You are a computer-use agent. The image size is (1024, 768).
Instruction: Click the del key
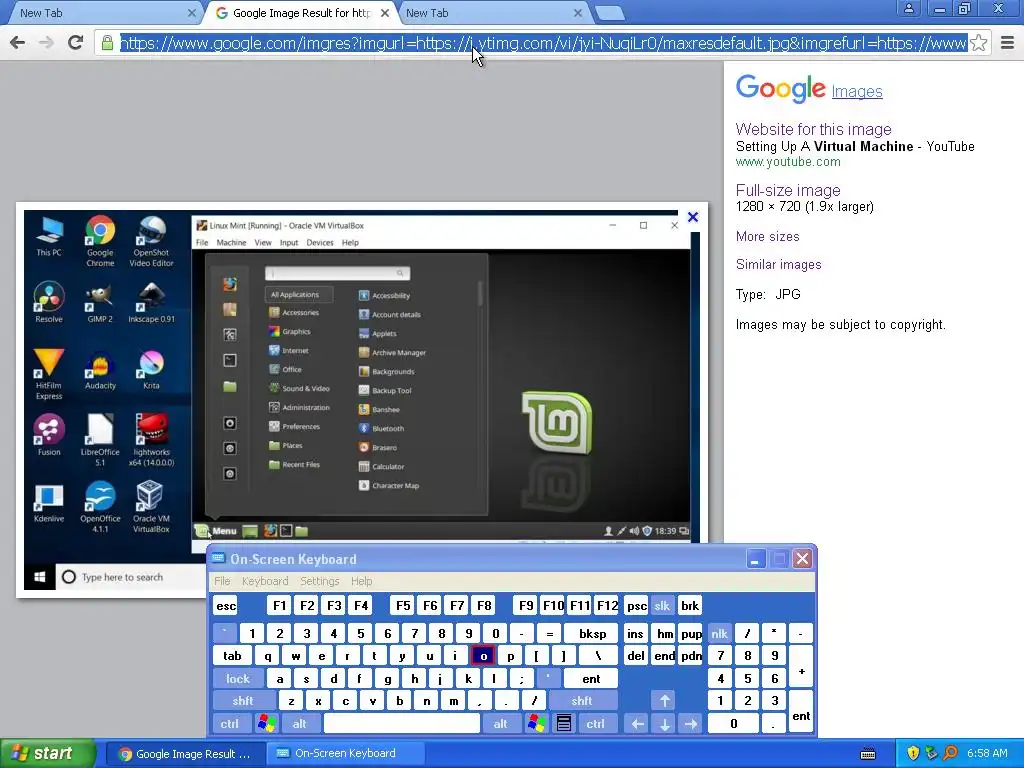[636, 656]
